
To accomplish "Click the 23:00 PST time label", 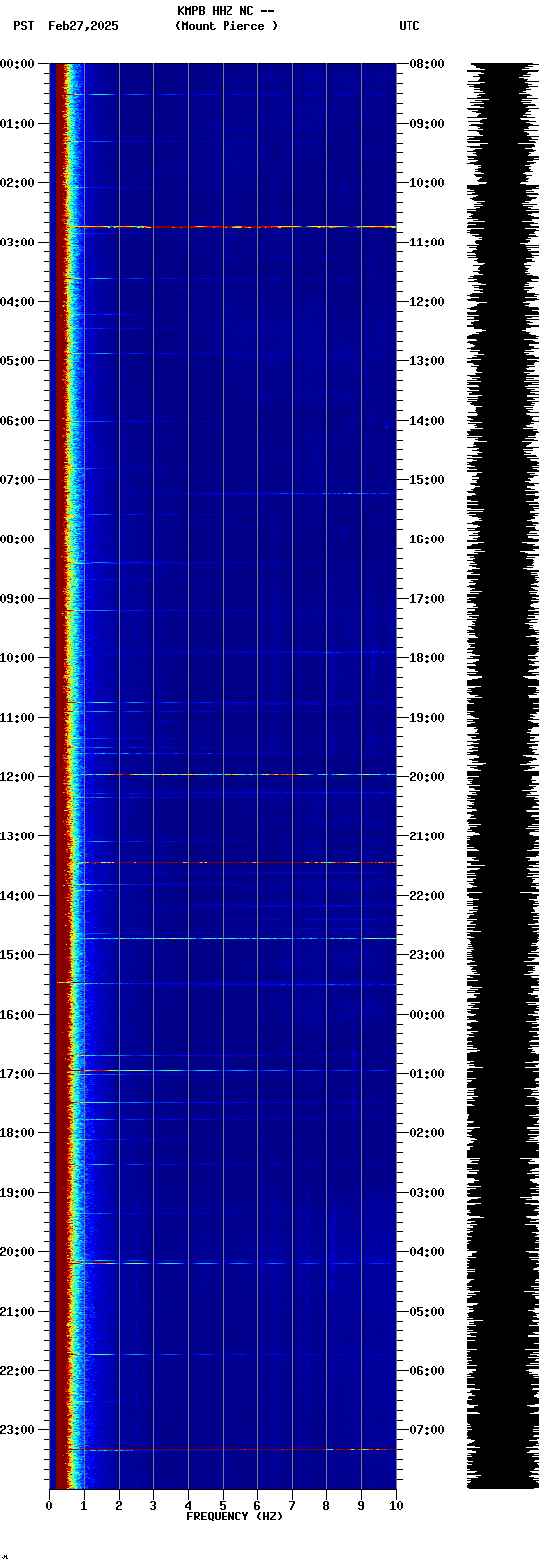I will pyautogui.click(x=17, y=1430).
